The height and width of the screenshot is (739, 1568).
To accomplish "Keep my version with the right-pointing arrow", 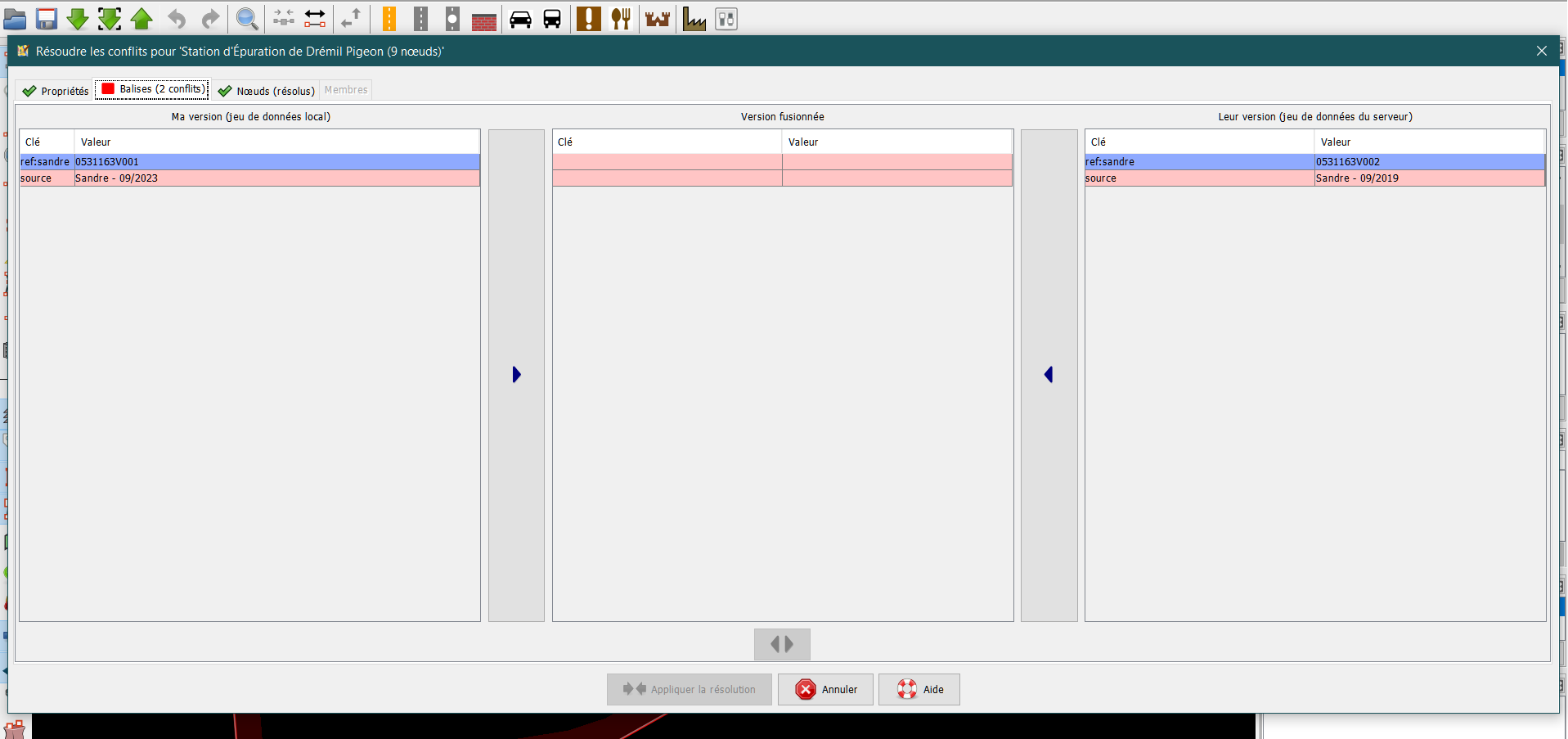I will pos(516,375).
